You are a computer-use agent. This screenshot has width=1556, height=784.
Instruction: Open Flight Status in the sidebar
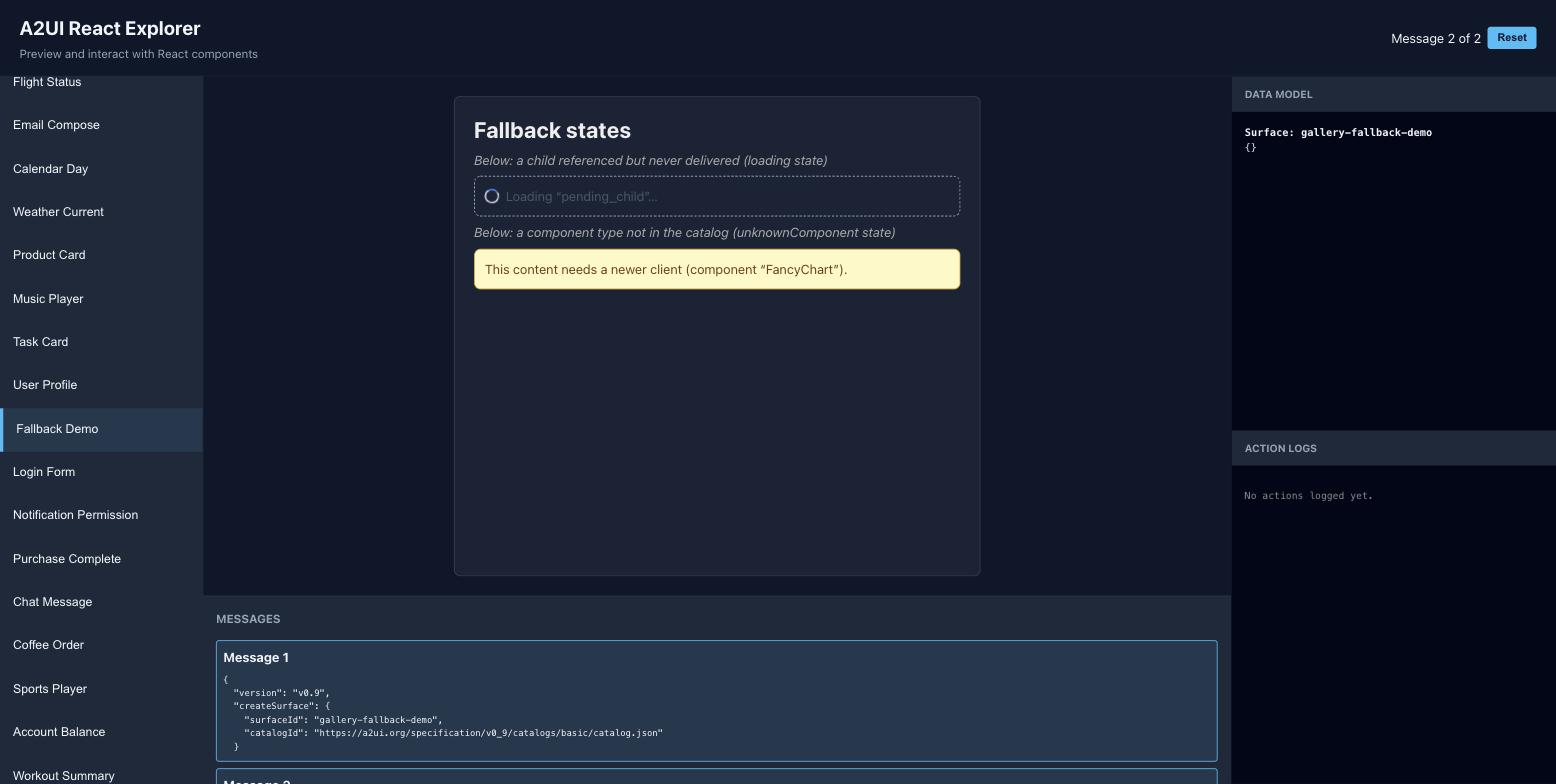point(101,82)
